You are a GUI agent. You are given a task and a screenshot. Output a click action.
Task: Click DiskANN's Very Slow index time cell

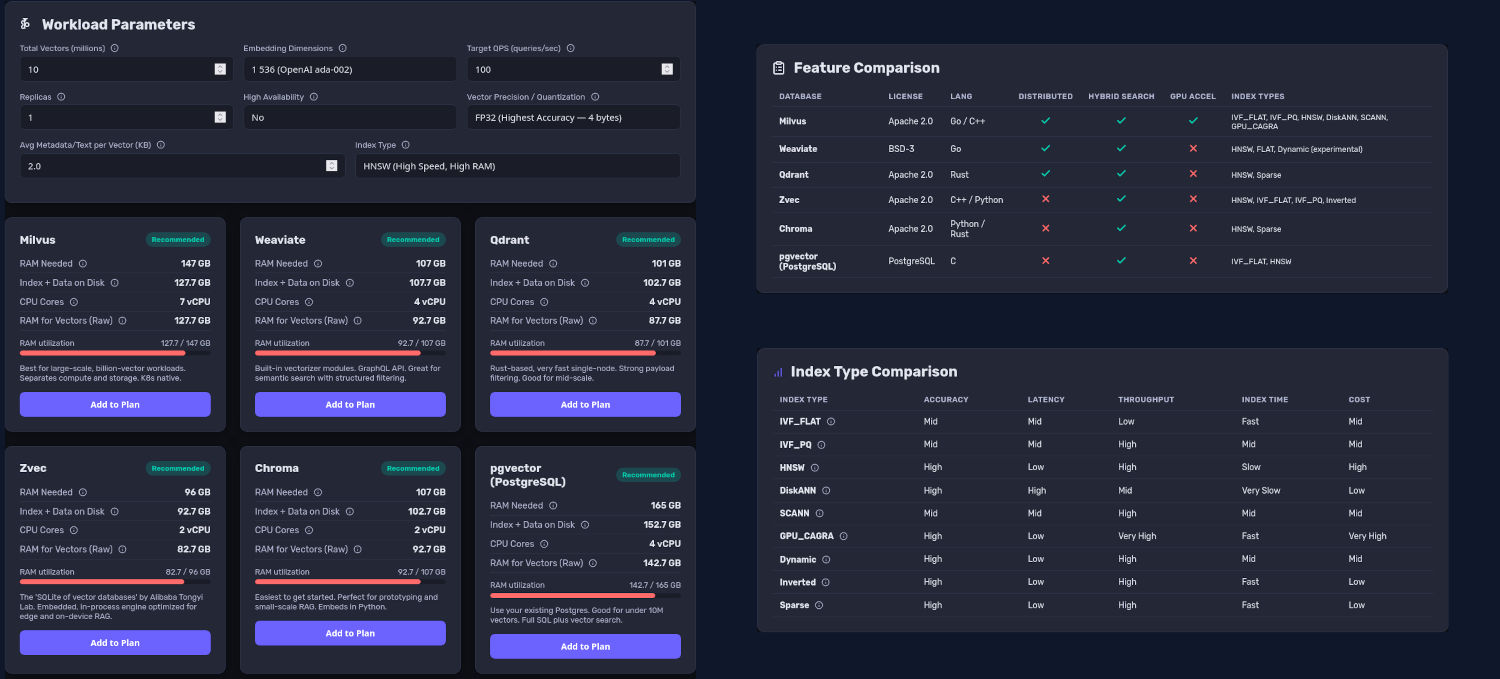coord(1261,491)
